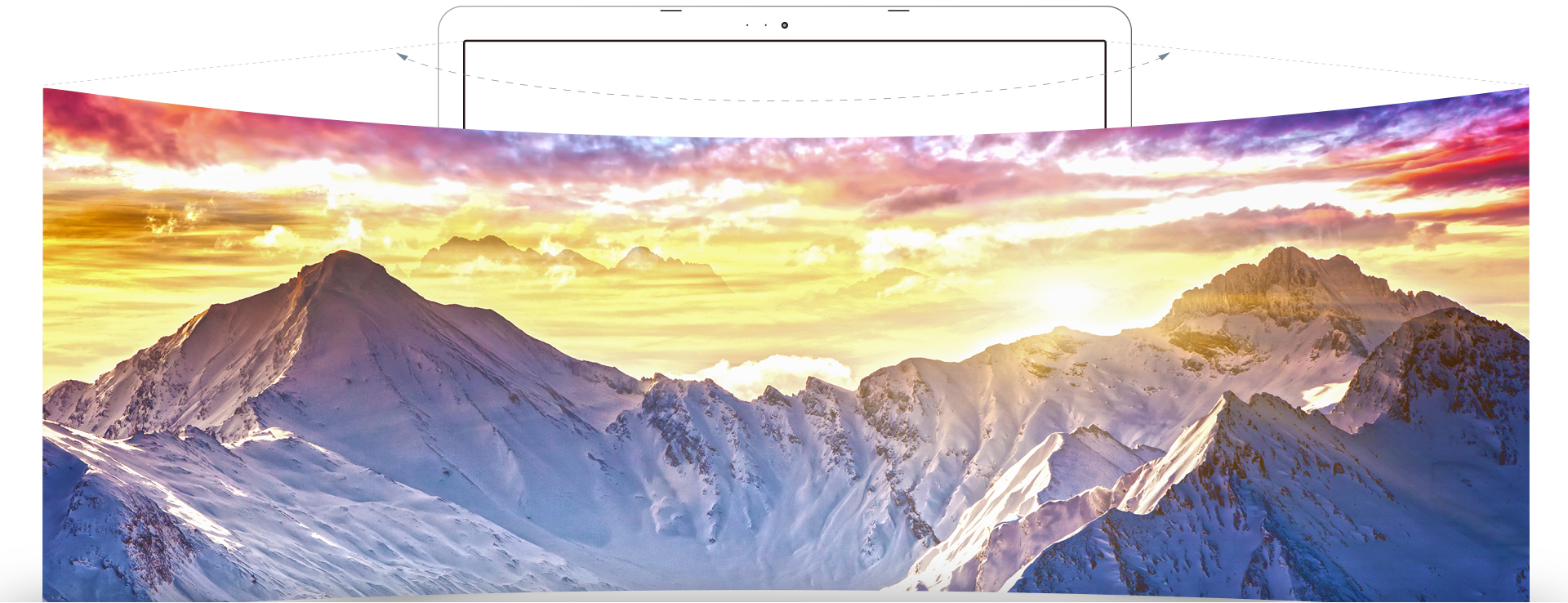Click the left dashed arrowhead

pos(401,56)
